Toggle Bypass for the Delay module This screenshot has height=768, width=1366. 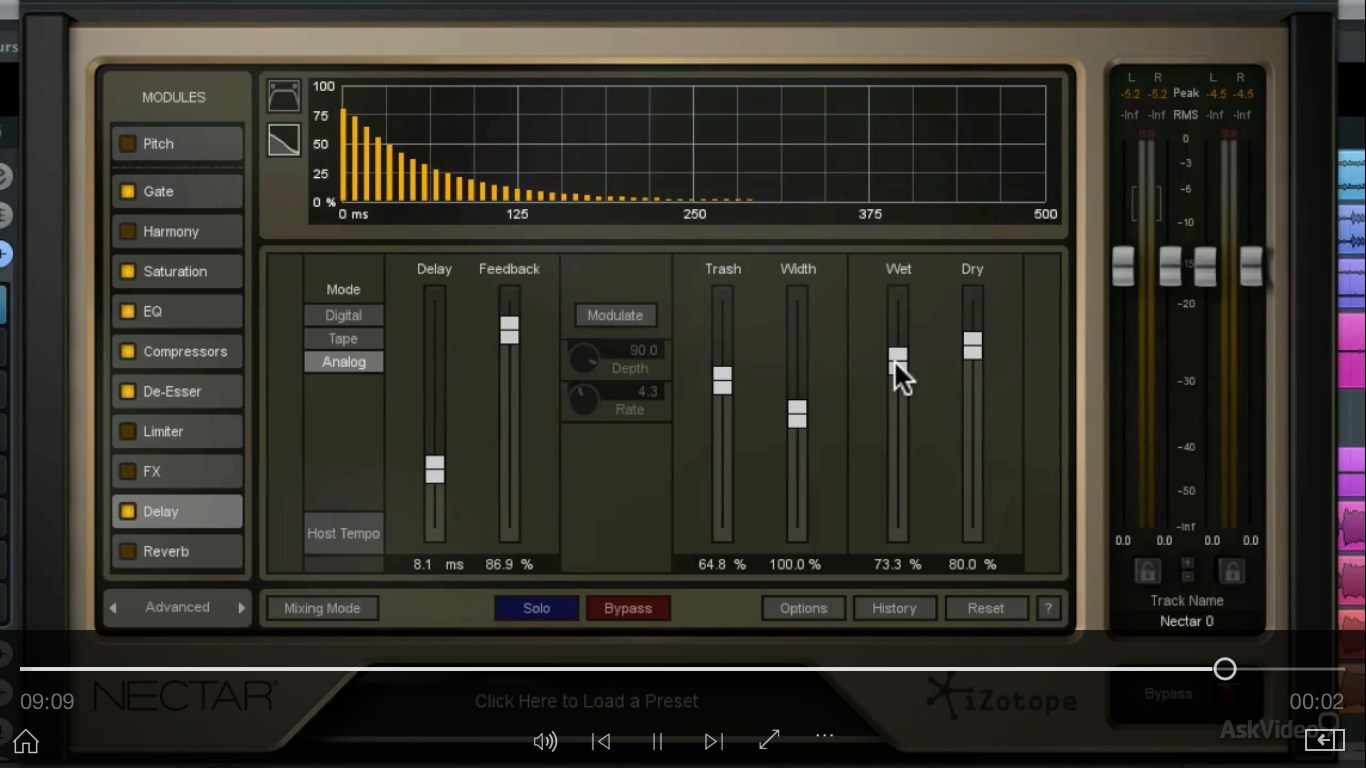point(628,608)
